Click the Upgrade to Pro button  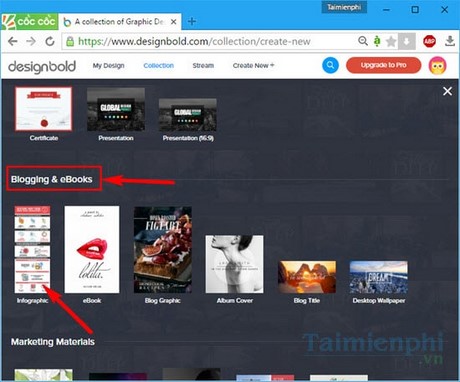click(x=383, y=65)
